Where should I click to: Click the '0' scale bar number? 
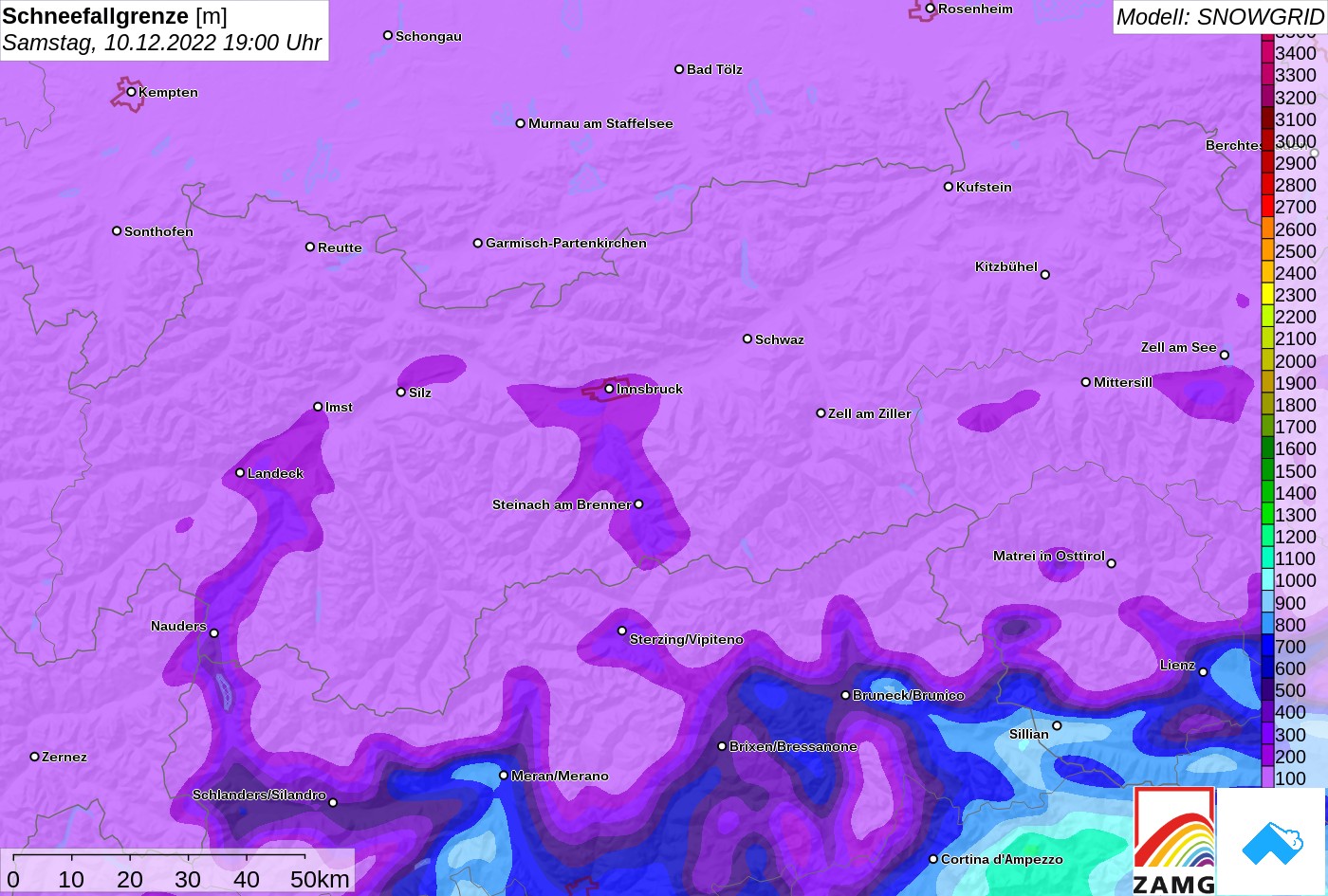13,880
